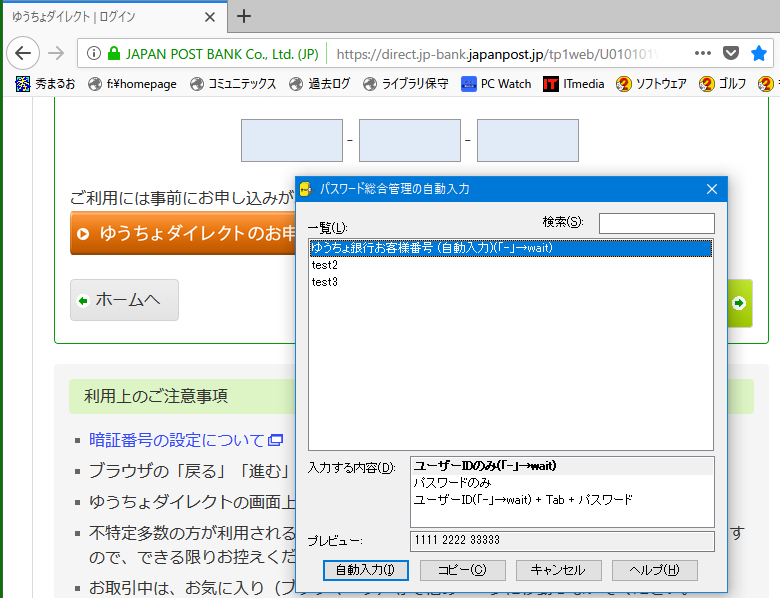Screen dimensions: 780x598
Task: Open the 暗証番号の設定について link
Action: (177, 440)
